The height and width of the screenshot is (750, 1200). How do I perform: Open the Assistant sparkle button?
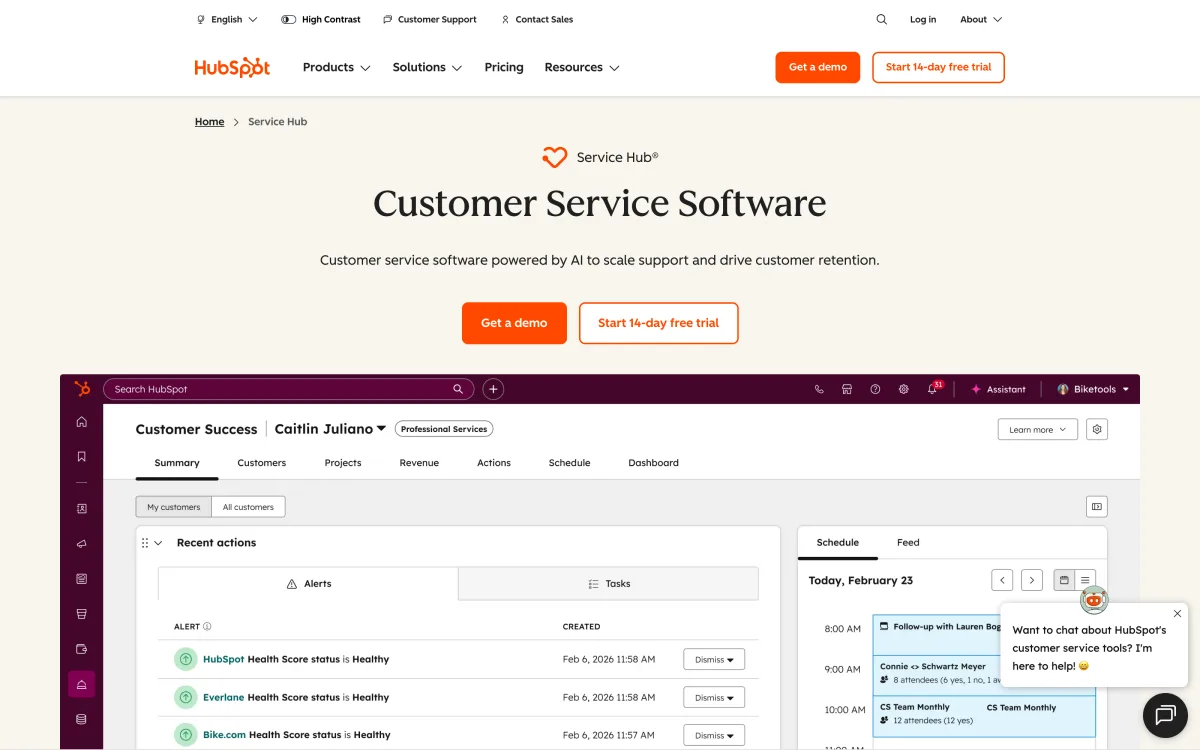(998, 389)
